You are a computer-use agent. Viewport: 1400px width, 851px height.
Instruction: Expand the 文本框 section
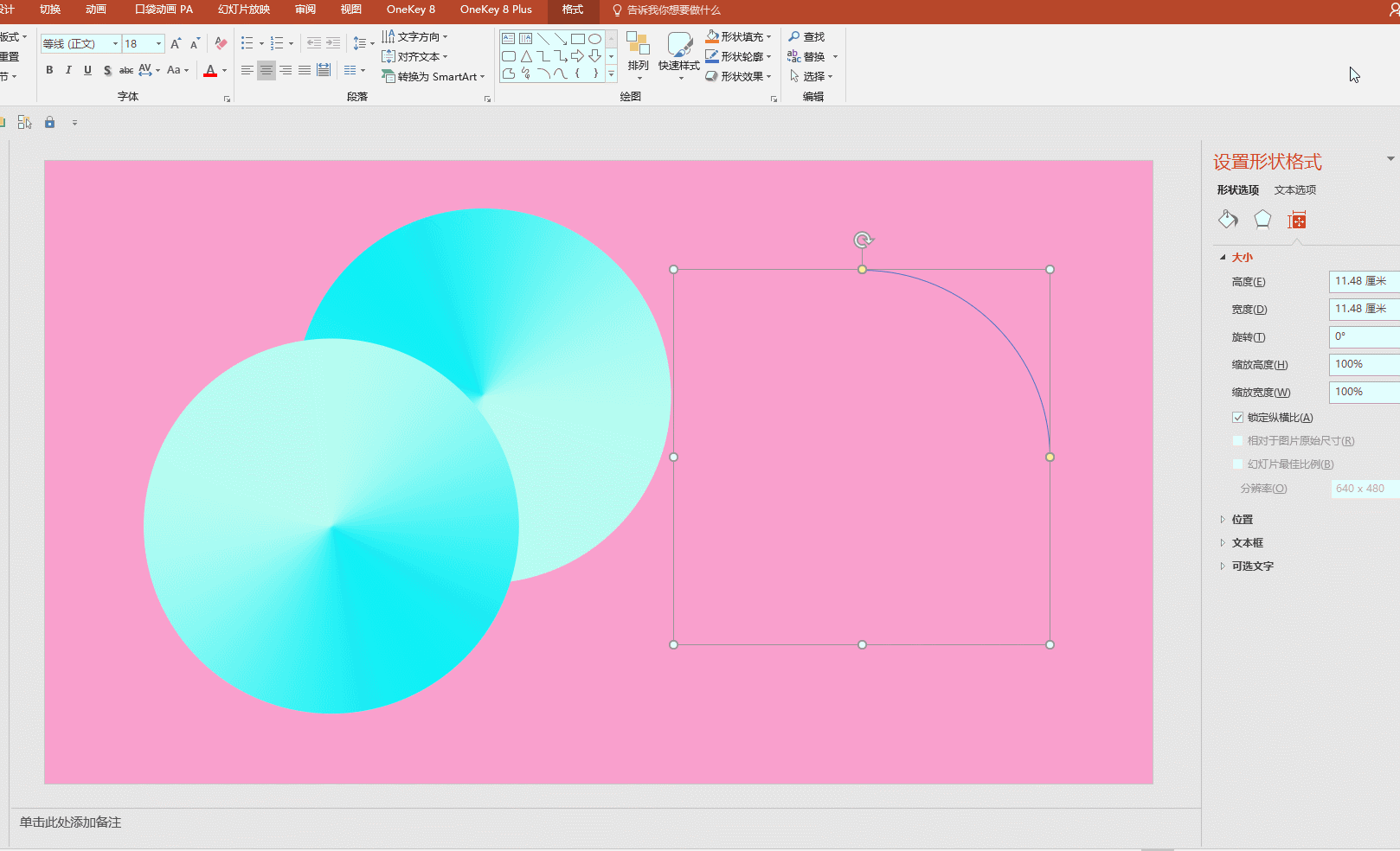pos(1247,543)
